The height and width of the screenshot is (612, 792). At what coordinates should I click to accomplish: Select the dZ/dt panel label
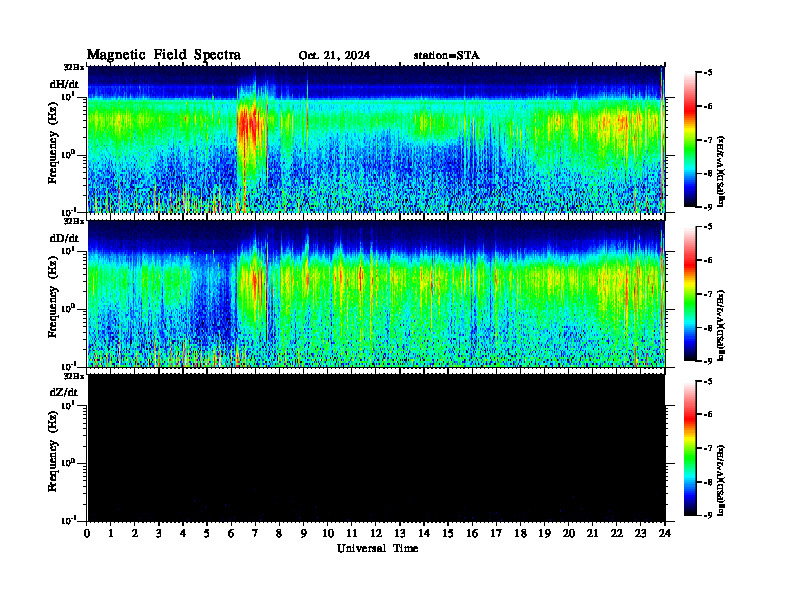tap(64, 392)
